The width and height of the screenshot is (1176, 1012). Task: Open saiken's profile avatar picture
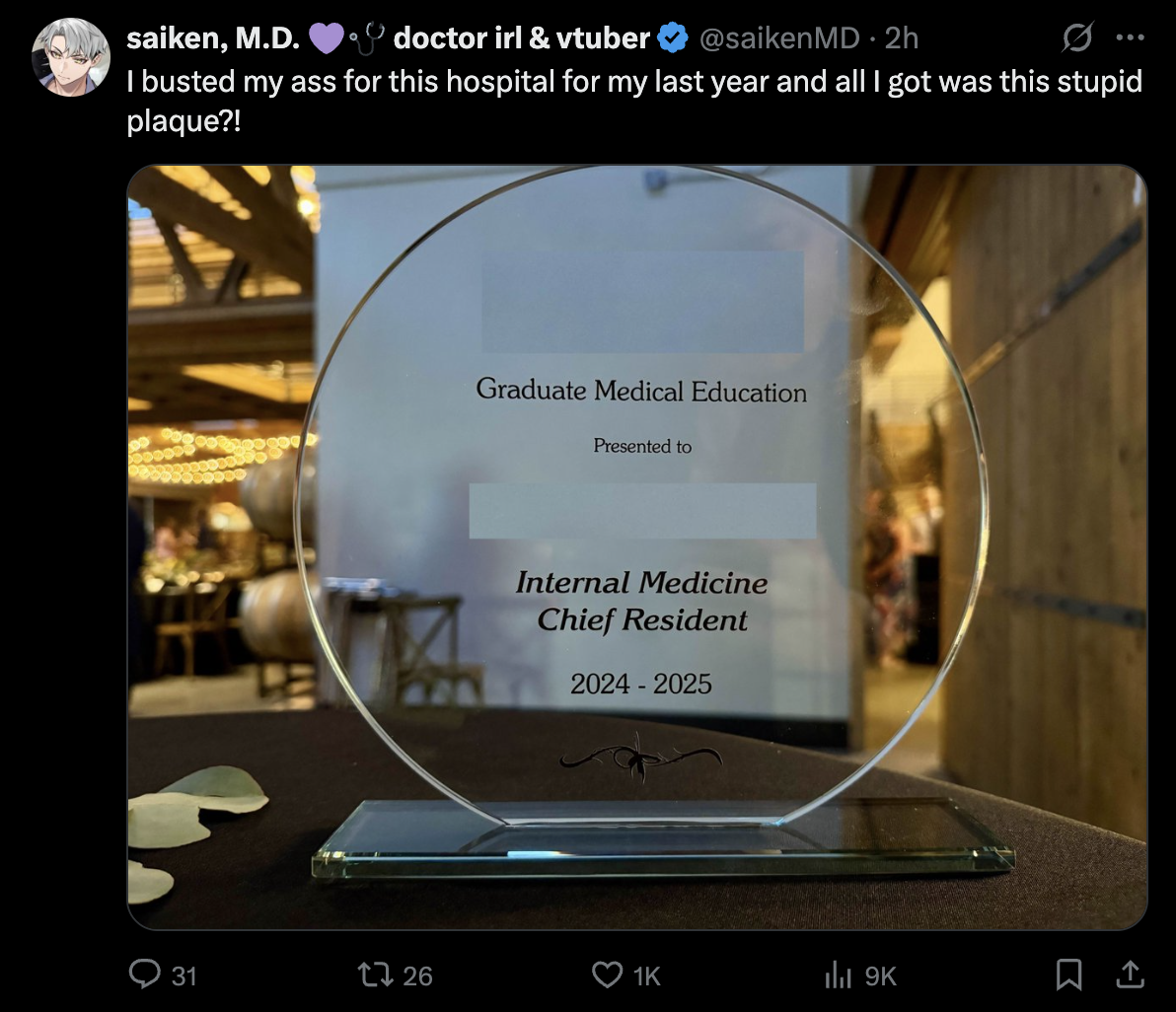(71, 56)
